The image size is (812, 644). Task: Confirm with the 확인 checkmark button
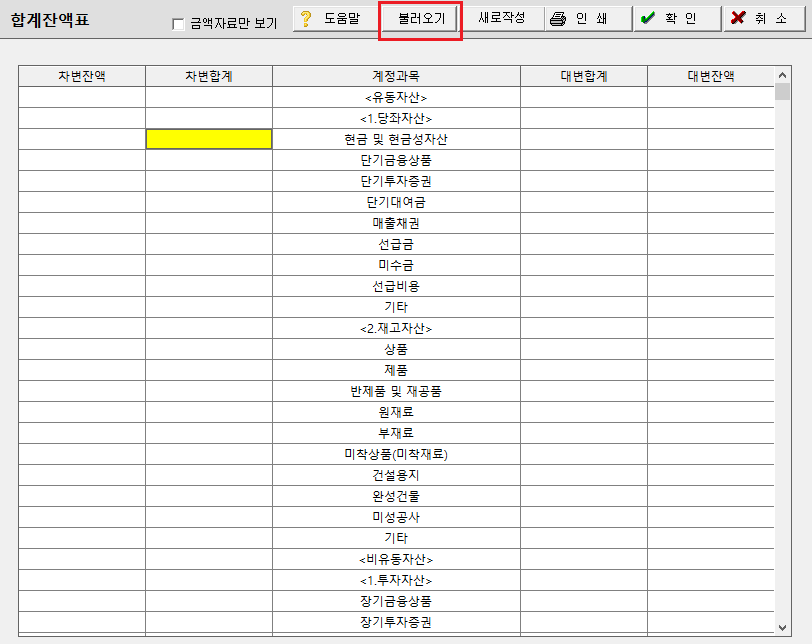677,19
